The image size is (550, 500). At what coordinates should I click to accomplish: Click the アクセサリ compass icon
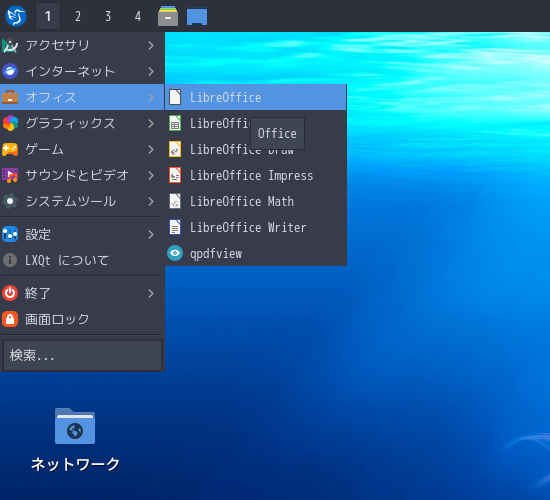[10, 45]
